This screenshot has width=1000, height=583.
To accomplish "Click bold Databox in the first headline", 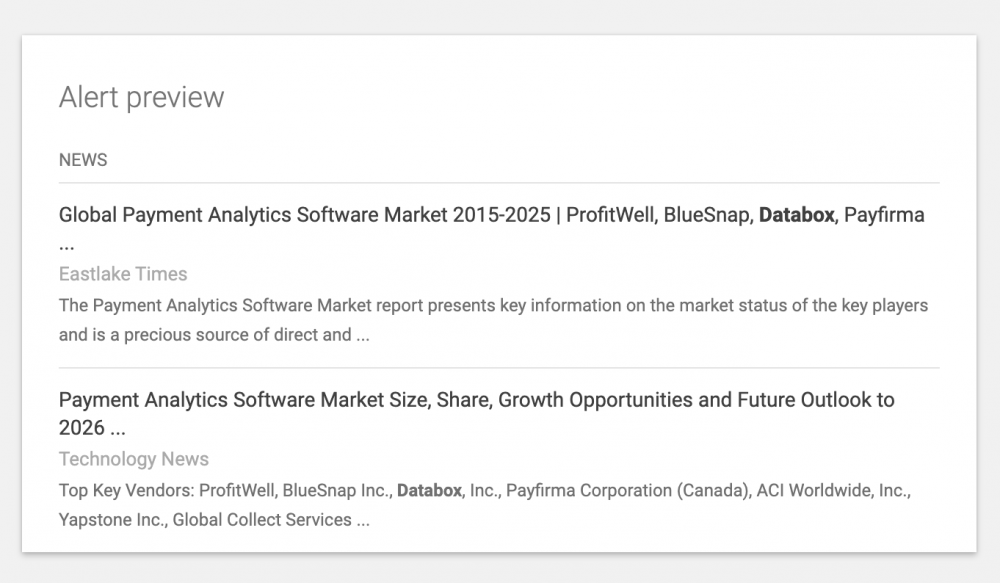I will 796,215.
